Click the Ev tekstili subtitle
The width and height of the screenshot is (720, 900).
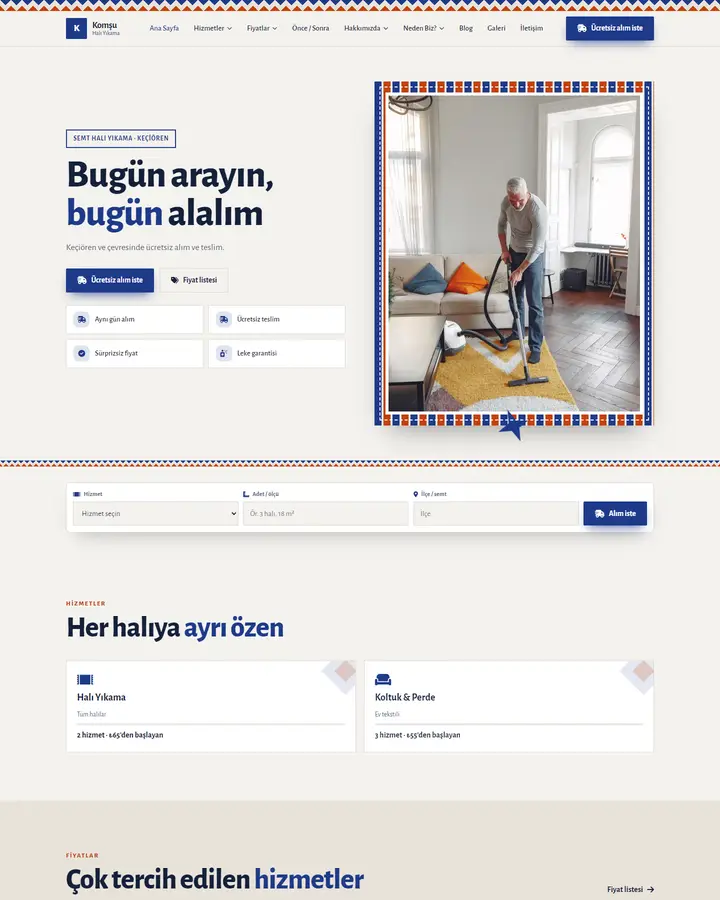tap(387, 715)
